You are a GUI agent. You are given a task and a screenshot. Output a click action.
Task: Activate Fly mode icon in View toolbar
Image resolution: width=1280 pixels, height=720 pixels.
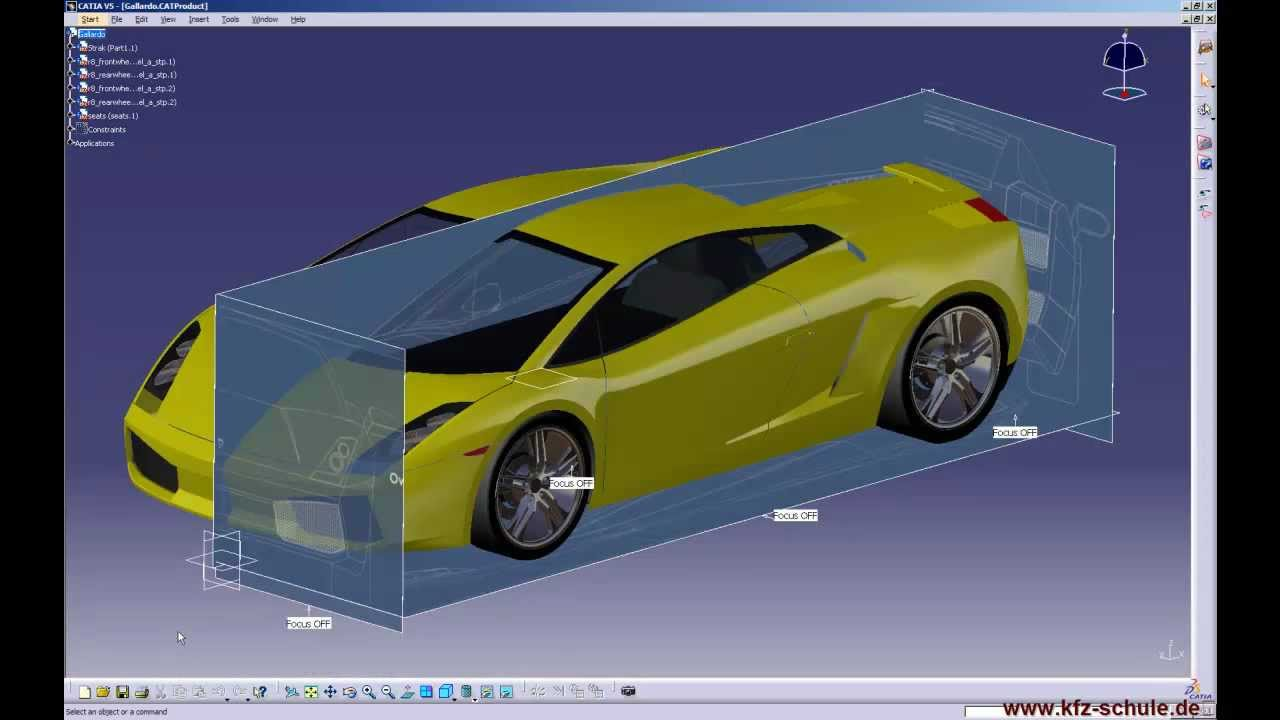click(x=291, y=691)
